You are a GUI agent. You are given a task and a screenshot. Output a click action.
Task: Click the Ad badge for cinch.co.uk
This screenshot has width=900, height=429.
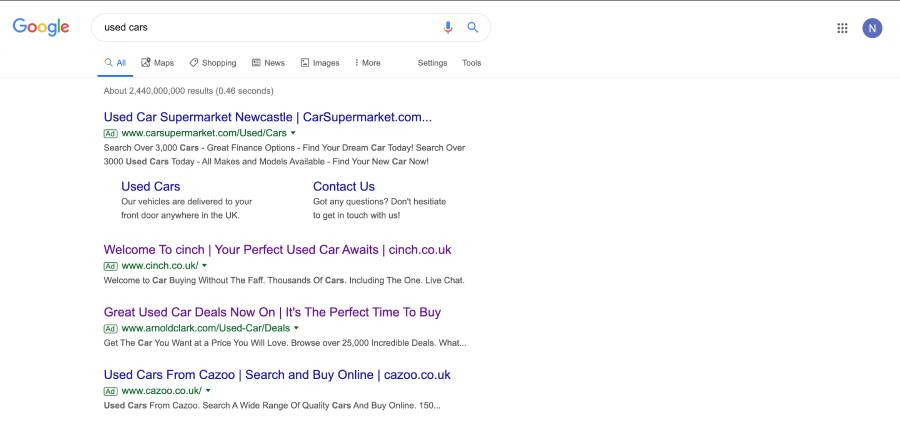tap(110, 266)
